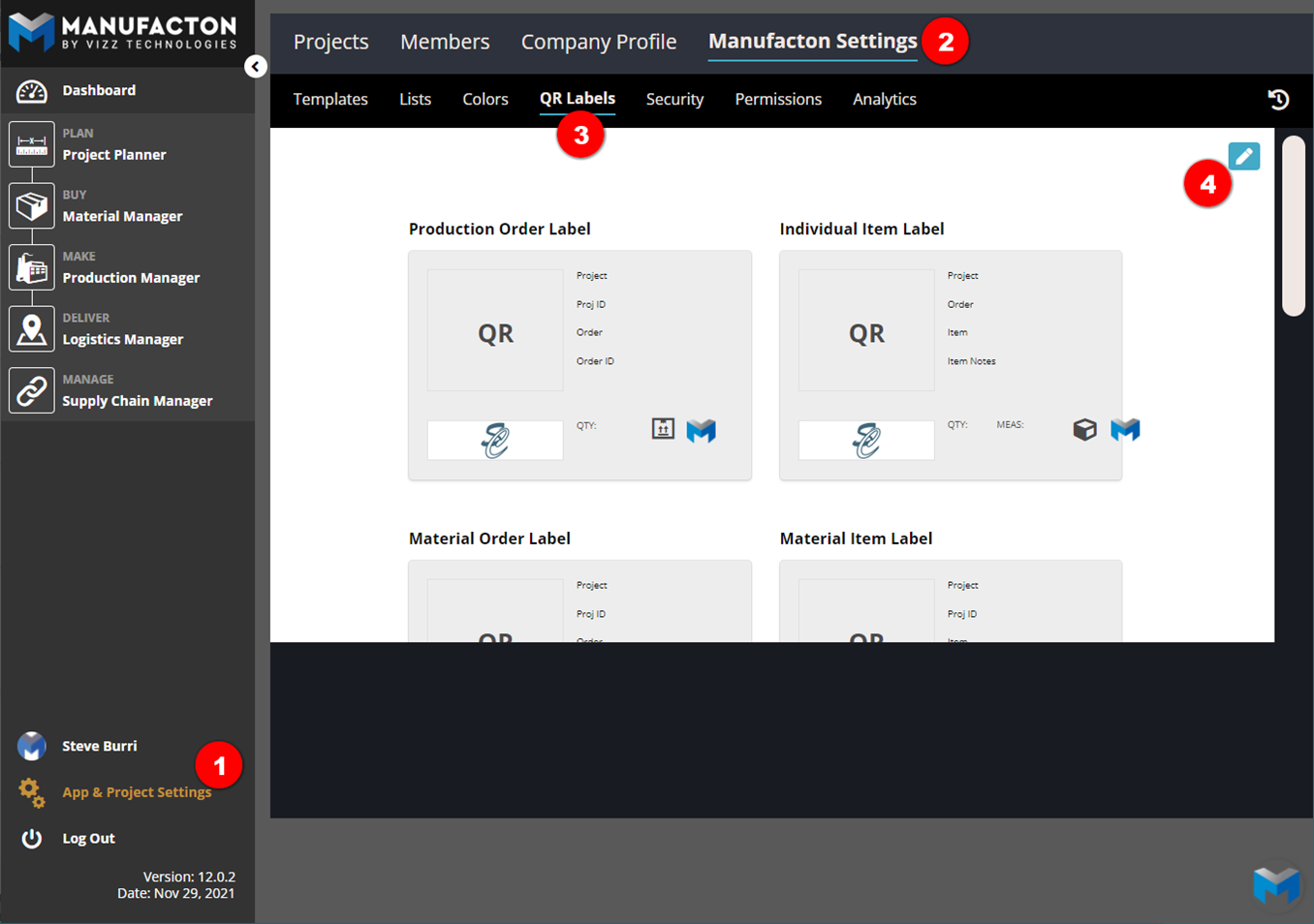Image resolution: width=1314 pixels, height=924 pixels.
Task: Switch to the Projects tab
Action: tap(330, 42)
